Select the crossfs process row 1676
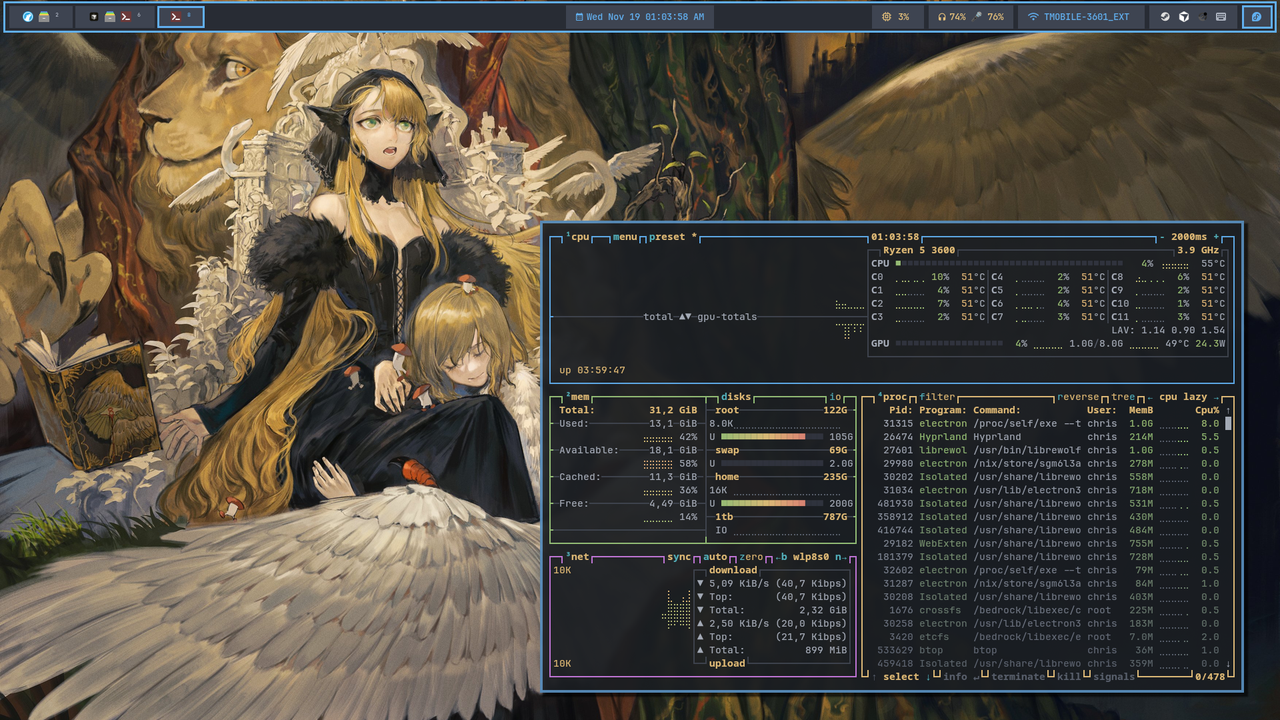The height and width of the screenshot is (720, 1280). coord(1045,610)
